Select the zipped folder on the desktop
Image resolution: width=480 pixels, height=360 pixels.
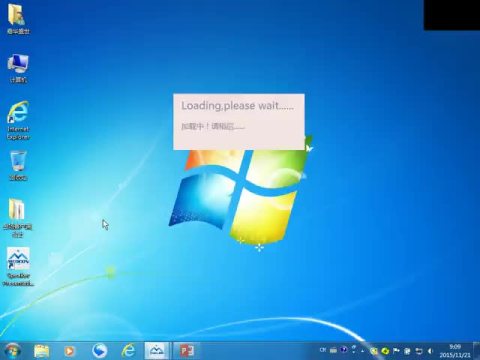point(18,217)
